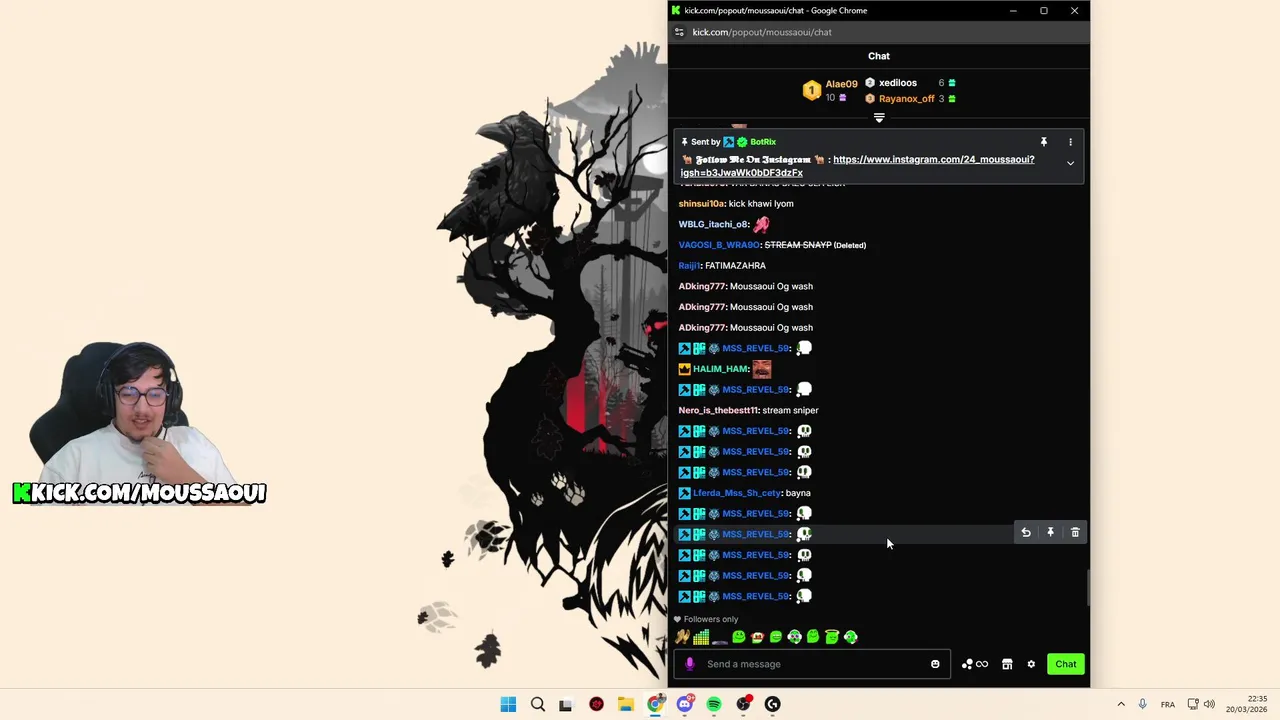1280x720 pixels.
Task: Open the chat shop icon
Action: point(1007,664)
